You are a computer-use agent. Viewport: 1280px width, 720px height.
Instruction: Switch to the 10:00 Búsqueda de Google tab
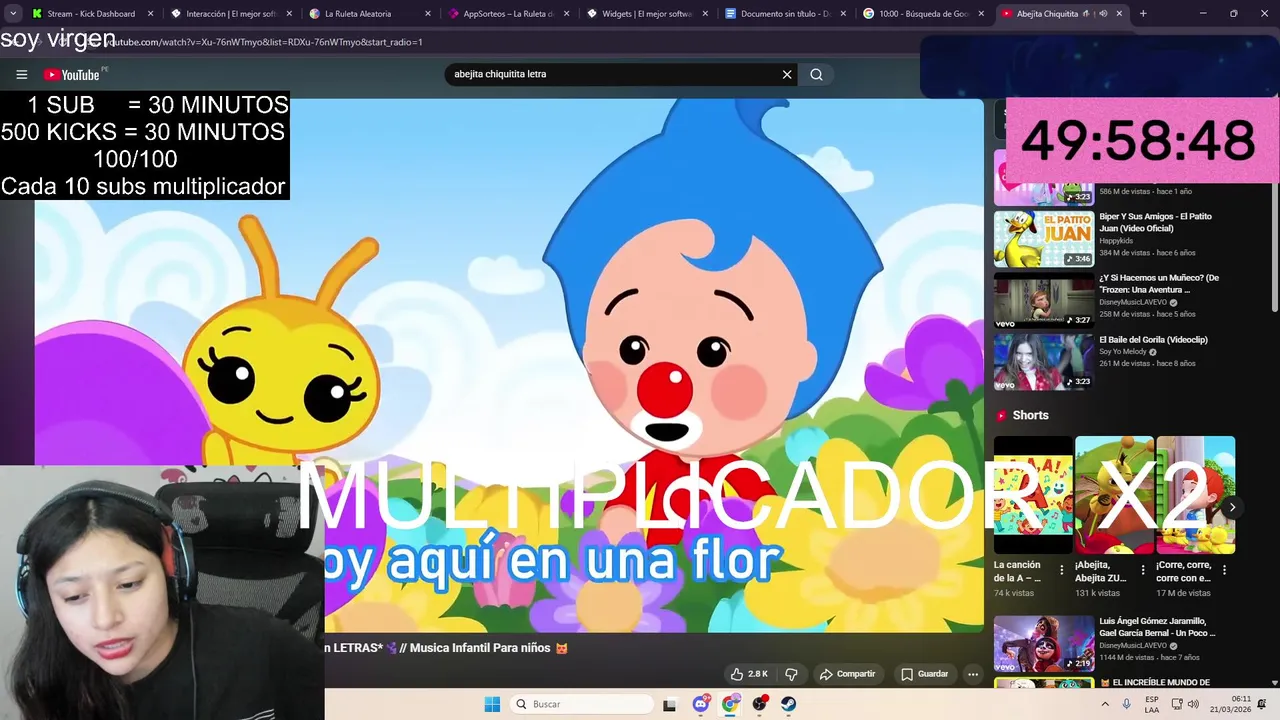point(924,14)
